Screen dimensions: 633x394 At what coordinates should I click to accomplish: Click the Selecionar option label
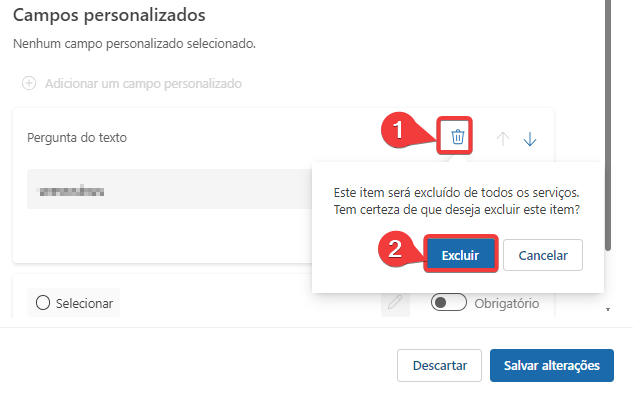pos(84,303)
